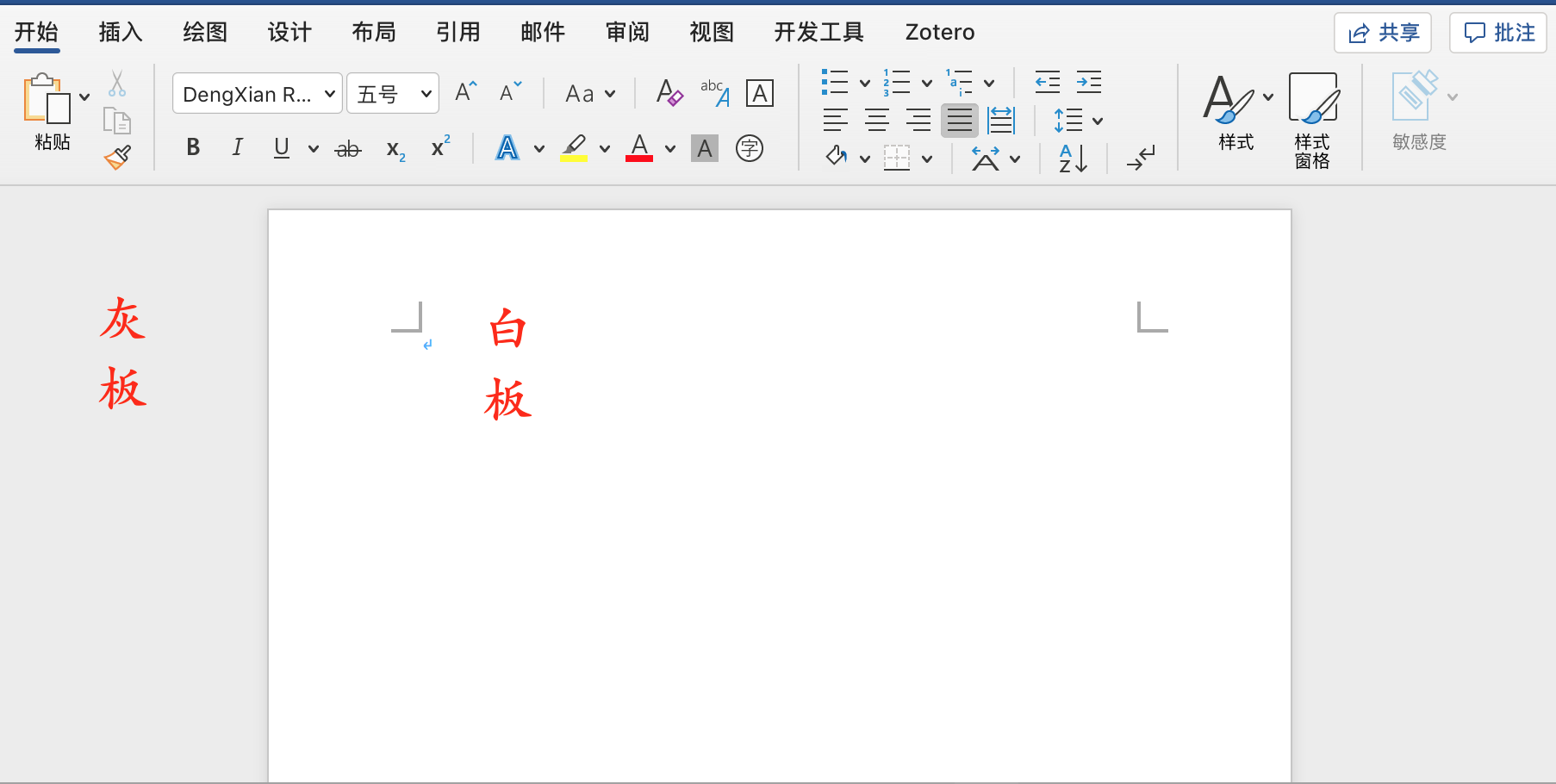This screenshot has height=784, width=1556.
Task: Cut selection with the scissors icon
Action: click(117, 84)
